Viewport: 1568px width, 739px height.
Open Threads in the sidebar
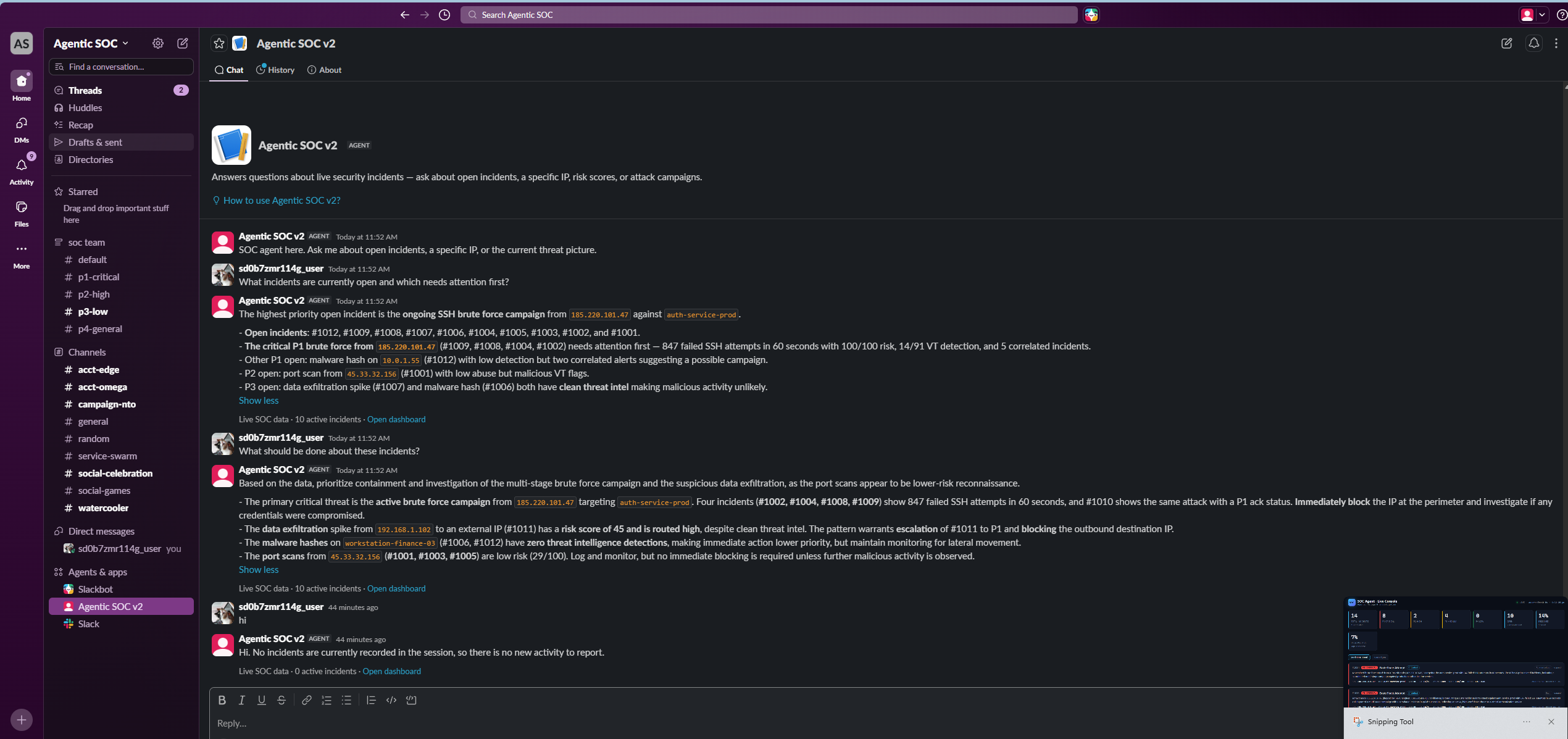pos(121,90)
